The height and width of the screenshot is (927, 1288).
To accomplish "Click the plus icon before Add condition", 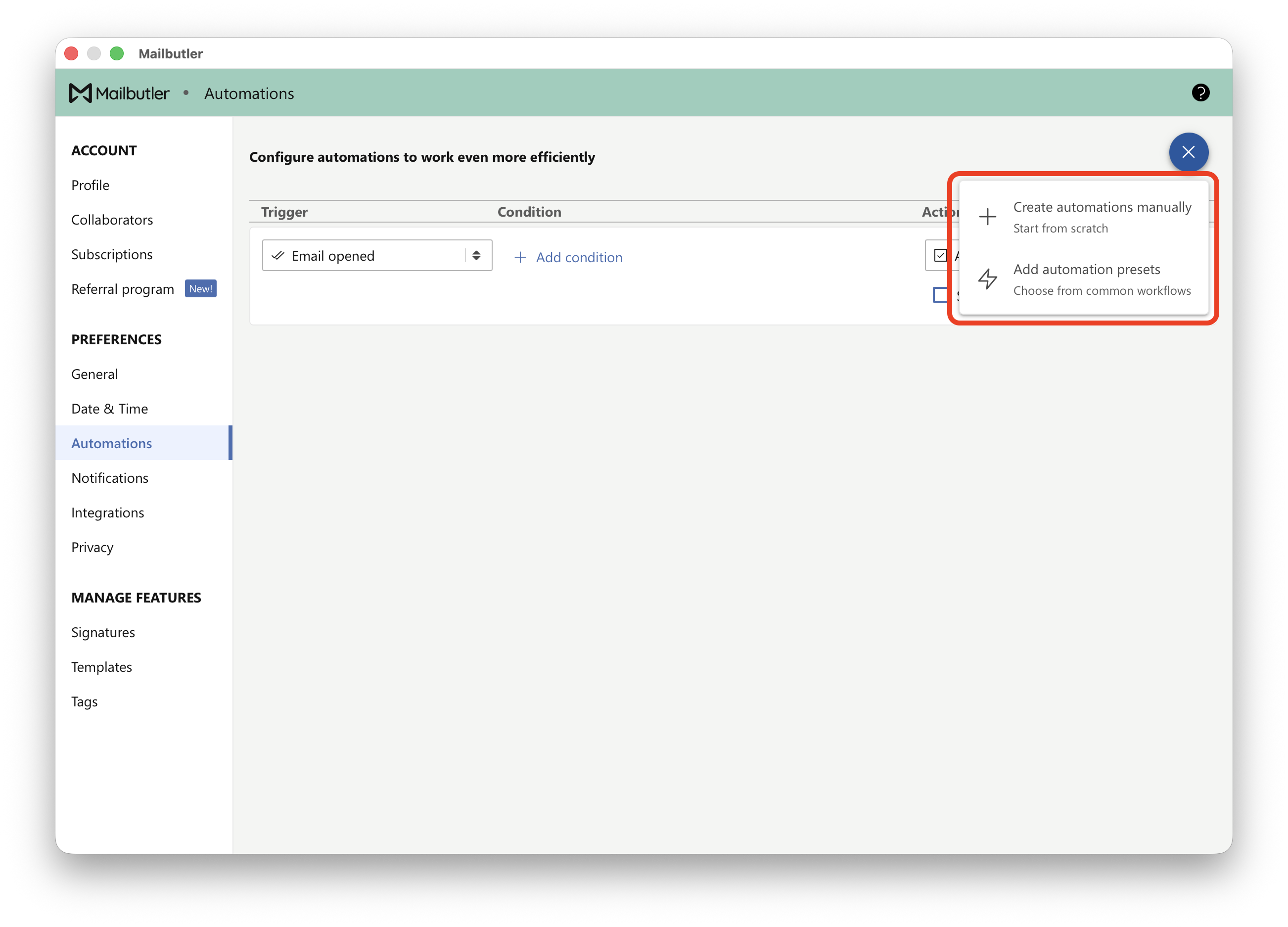I will (x=520, y=257).
